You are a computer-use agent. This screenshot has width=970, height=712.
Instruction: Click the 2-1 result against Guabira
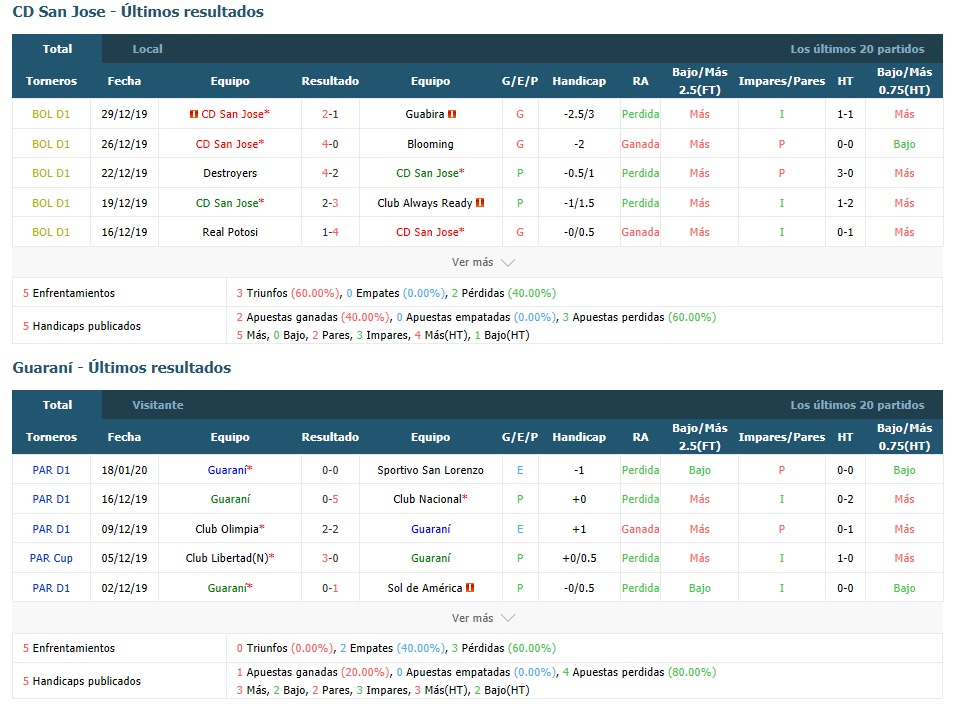pos(330,114)
